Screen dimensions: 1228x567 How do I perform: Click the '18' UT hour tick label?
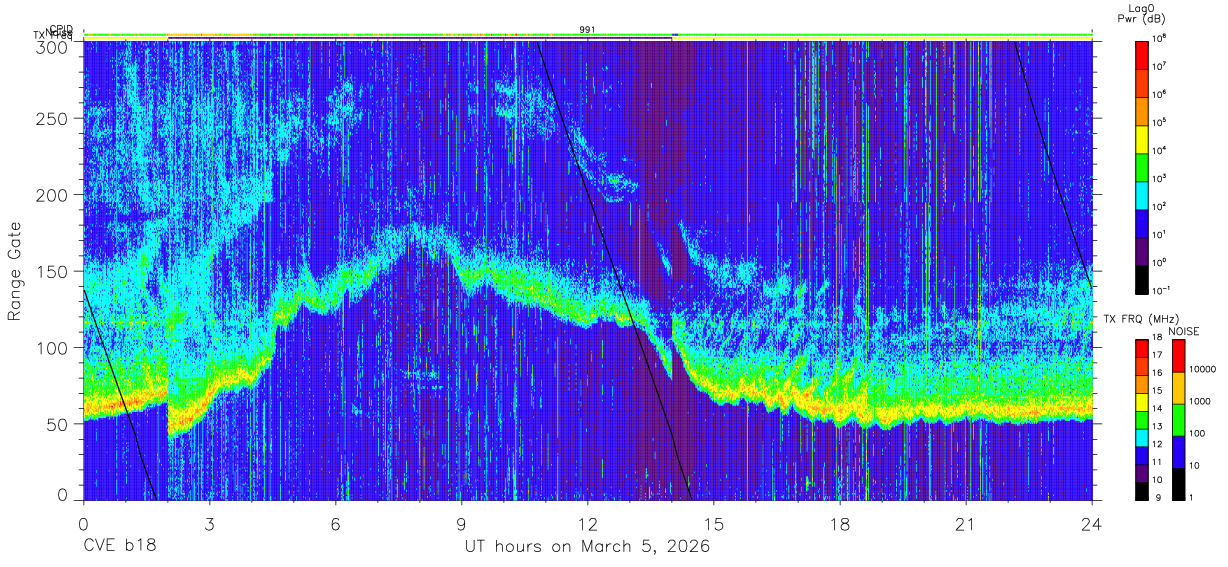click(x=840, y=523)
